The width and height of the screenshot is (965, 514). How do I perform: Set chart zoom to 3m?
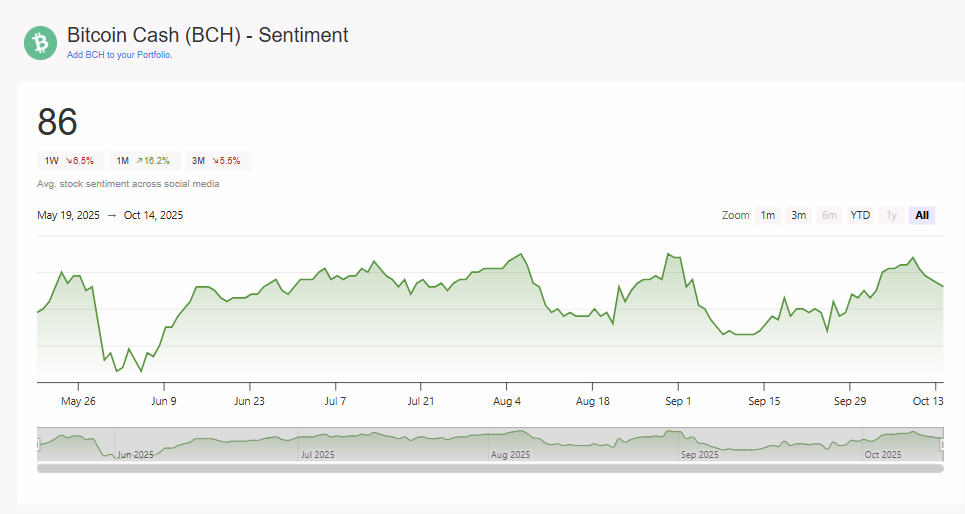(798, 215)
